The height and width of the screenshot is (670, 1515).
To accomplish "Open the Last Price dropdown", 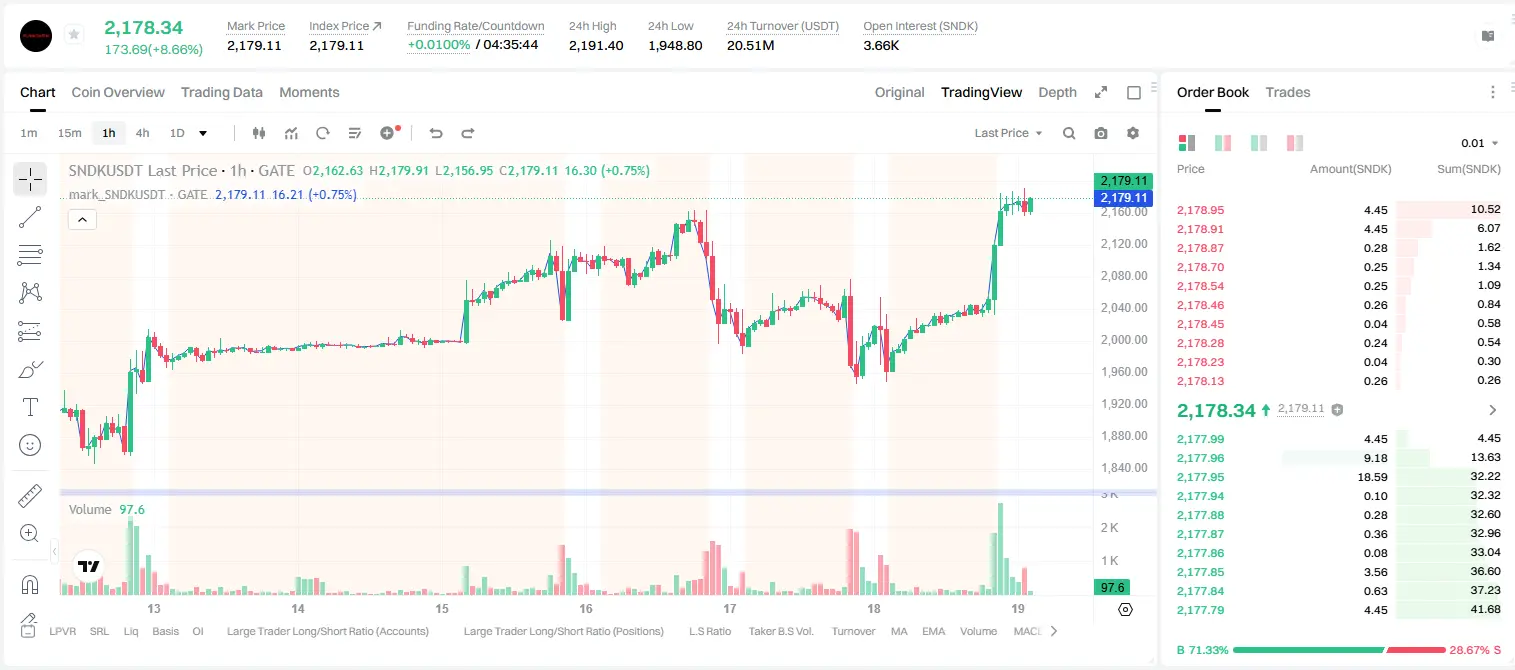I will click(x=1008, y=133).
